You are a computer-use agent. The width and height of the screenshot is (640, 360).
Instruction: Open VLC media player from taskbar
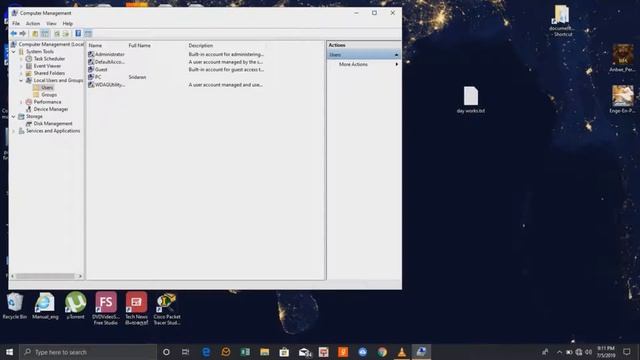click(402, 352)
